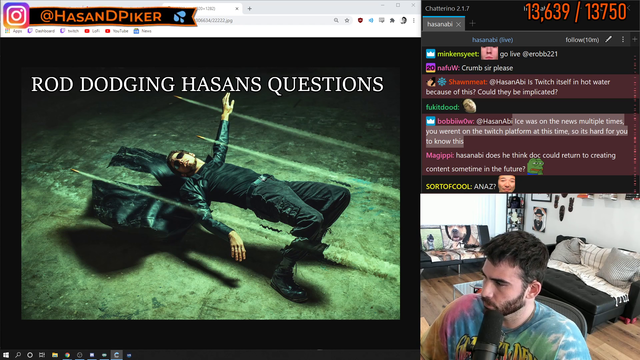Open Windows taskbar search

[x=18, y=355]
